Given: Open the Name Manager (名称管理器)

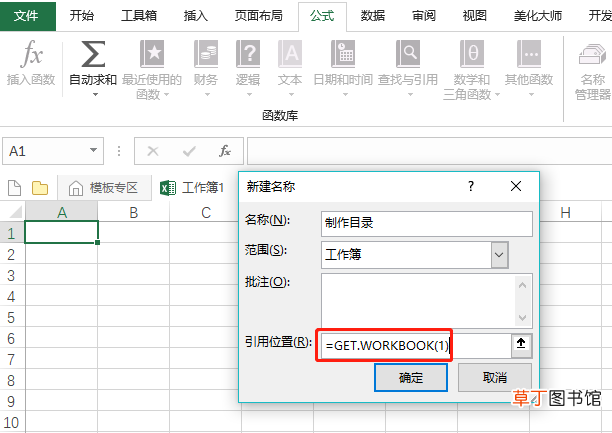Looking at the screenshot, I should [x=592, y=70].
